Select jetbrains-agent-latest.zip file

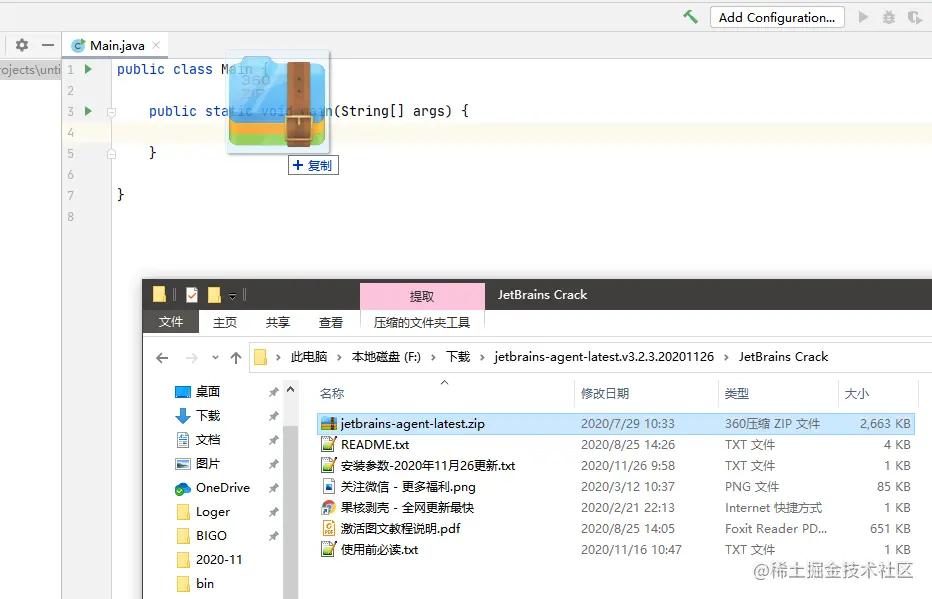(616, 424)
